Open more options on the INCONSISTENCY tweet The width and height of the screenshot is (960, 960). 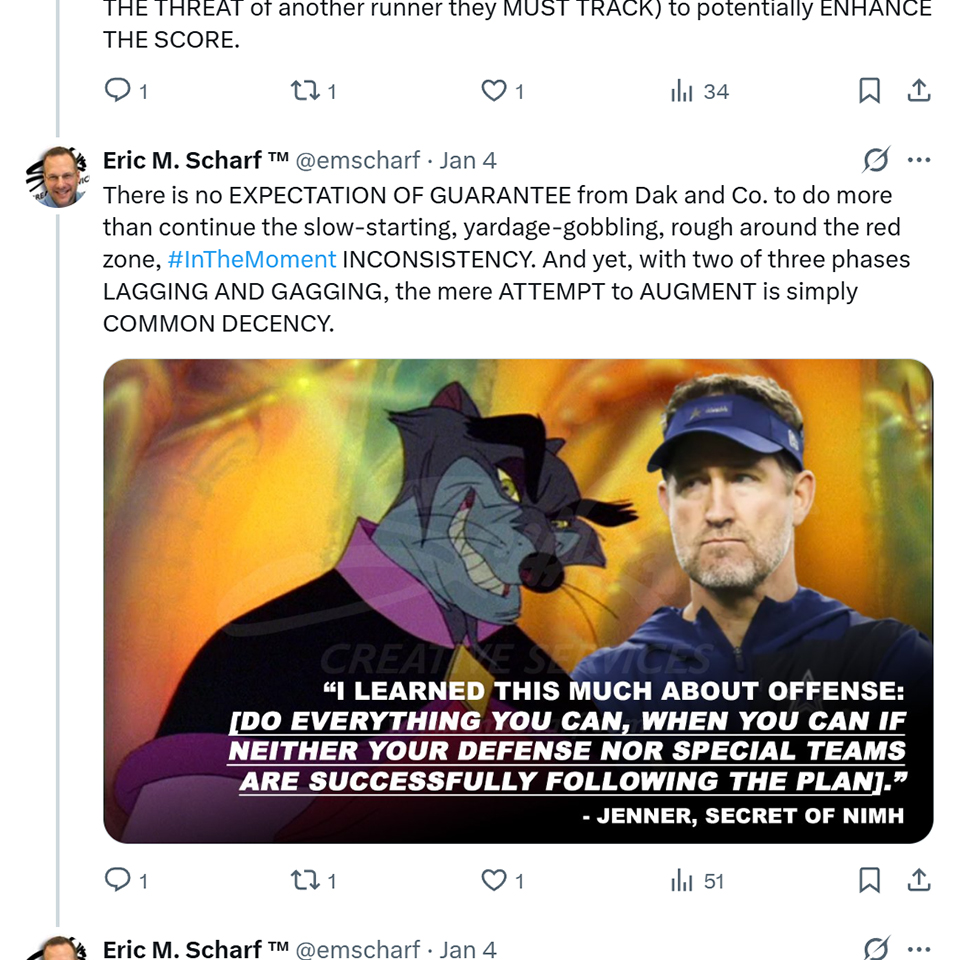pos(919,160)
